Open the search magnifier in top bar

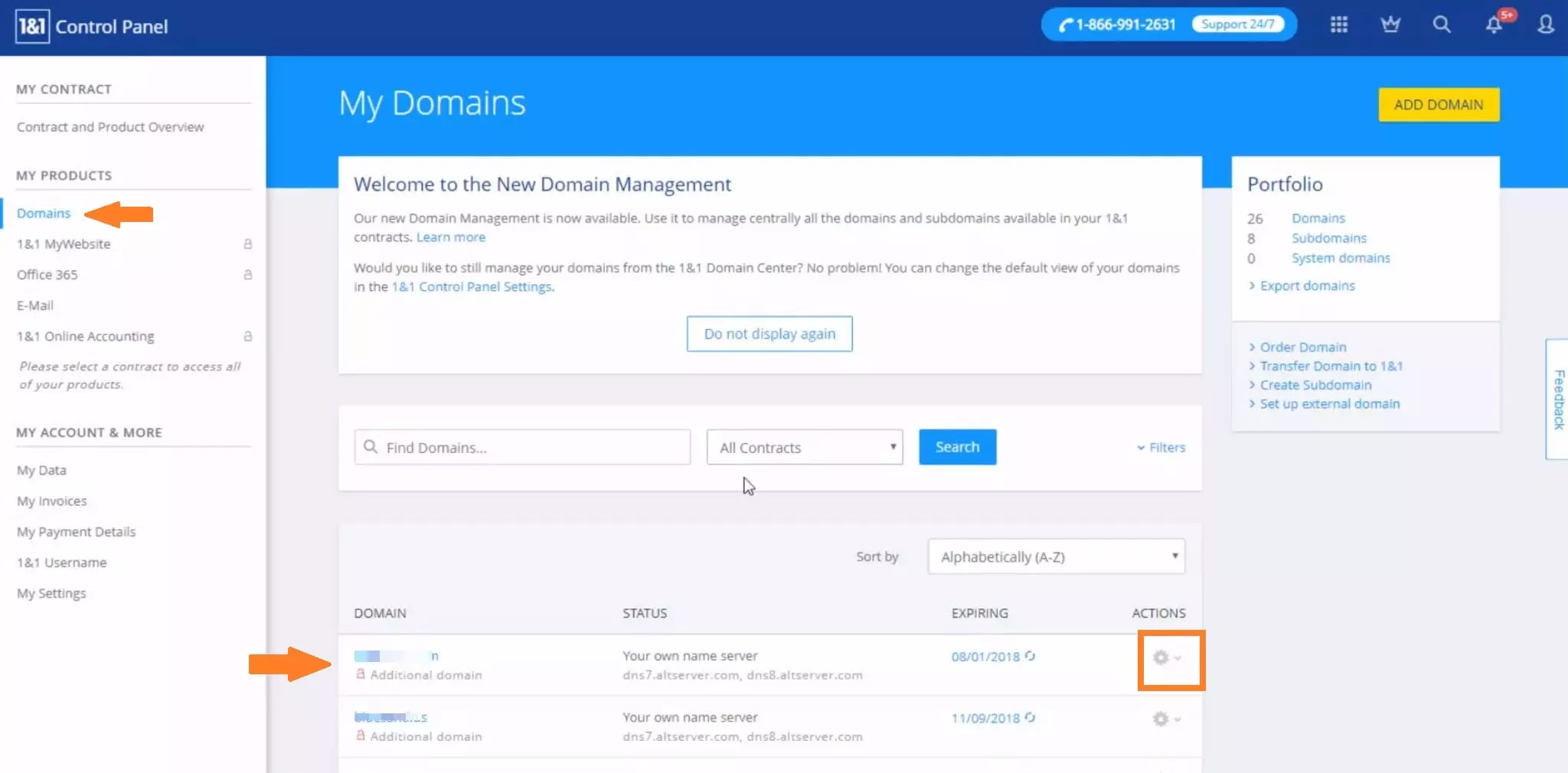(1442, 24)
